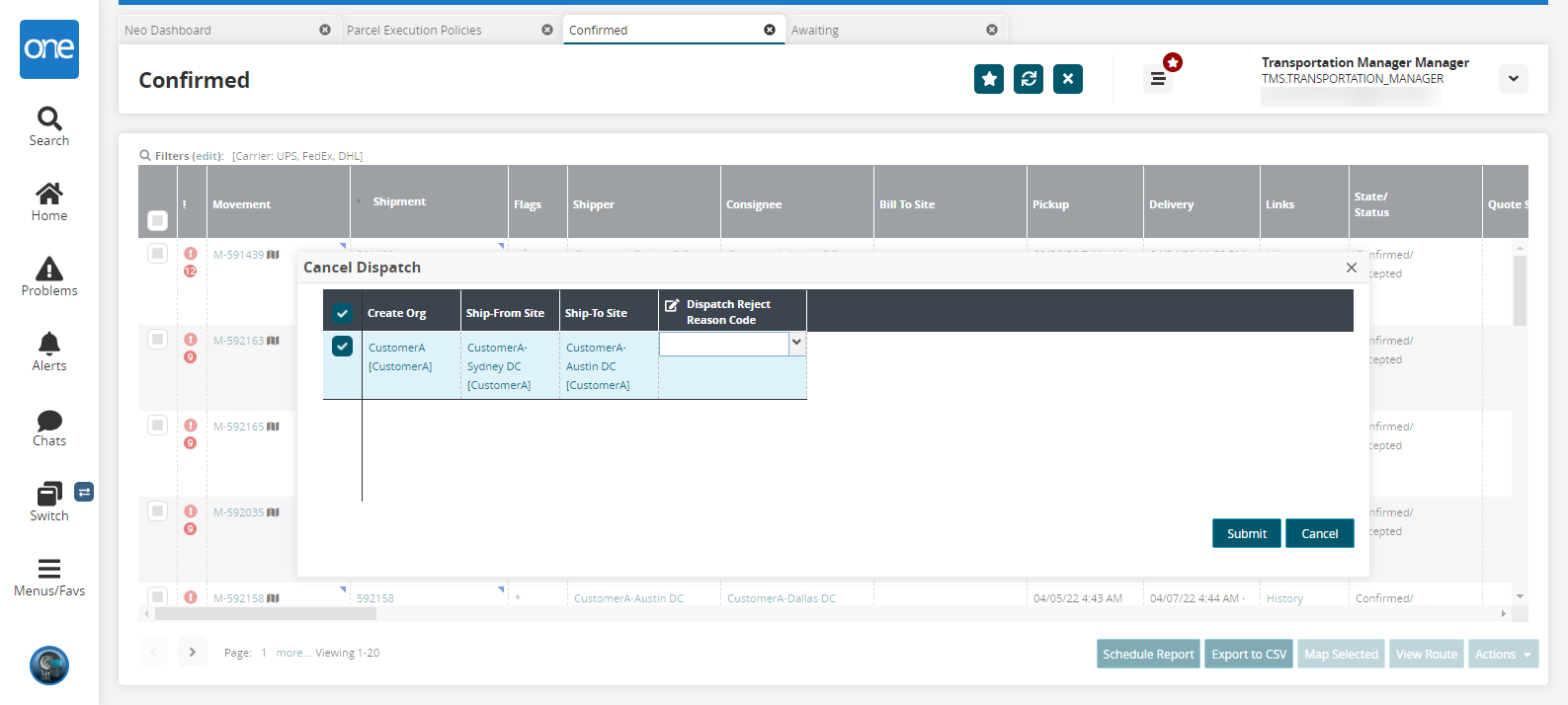
Task: Click the favorite star button in header
Action: pos(988,79)
